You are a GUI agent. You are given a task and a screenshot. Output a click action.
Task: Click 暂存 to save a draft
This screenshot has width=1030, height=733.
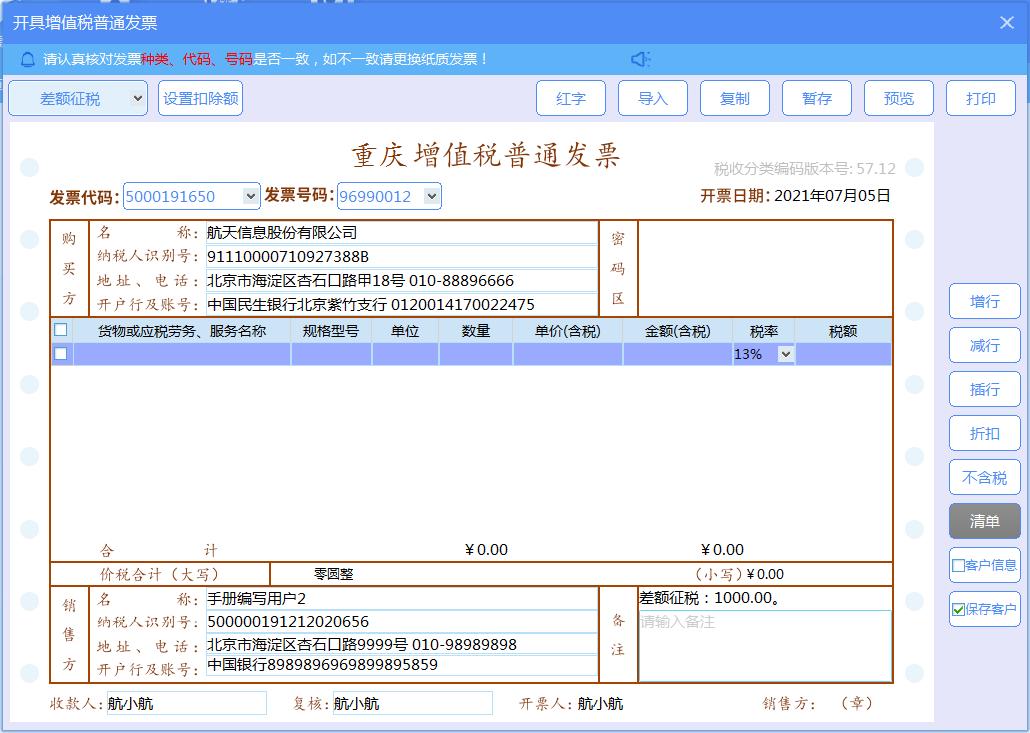[x=817, y=98]
